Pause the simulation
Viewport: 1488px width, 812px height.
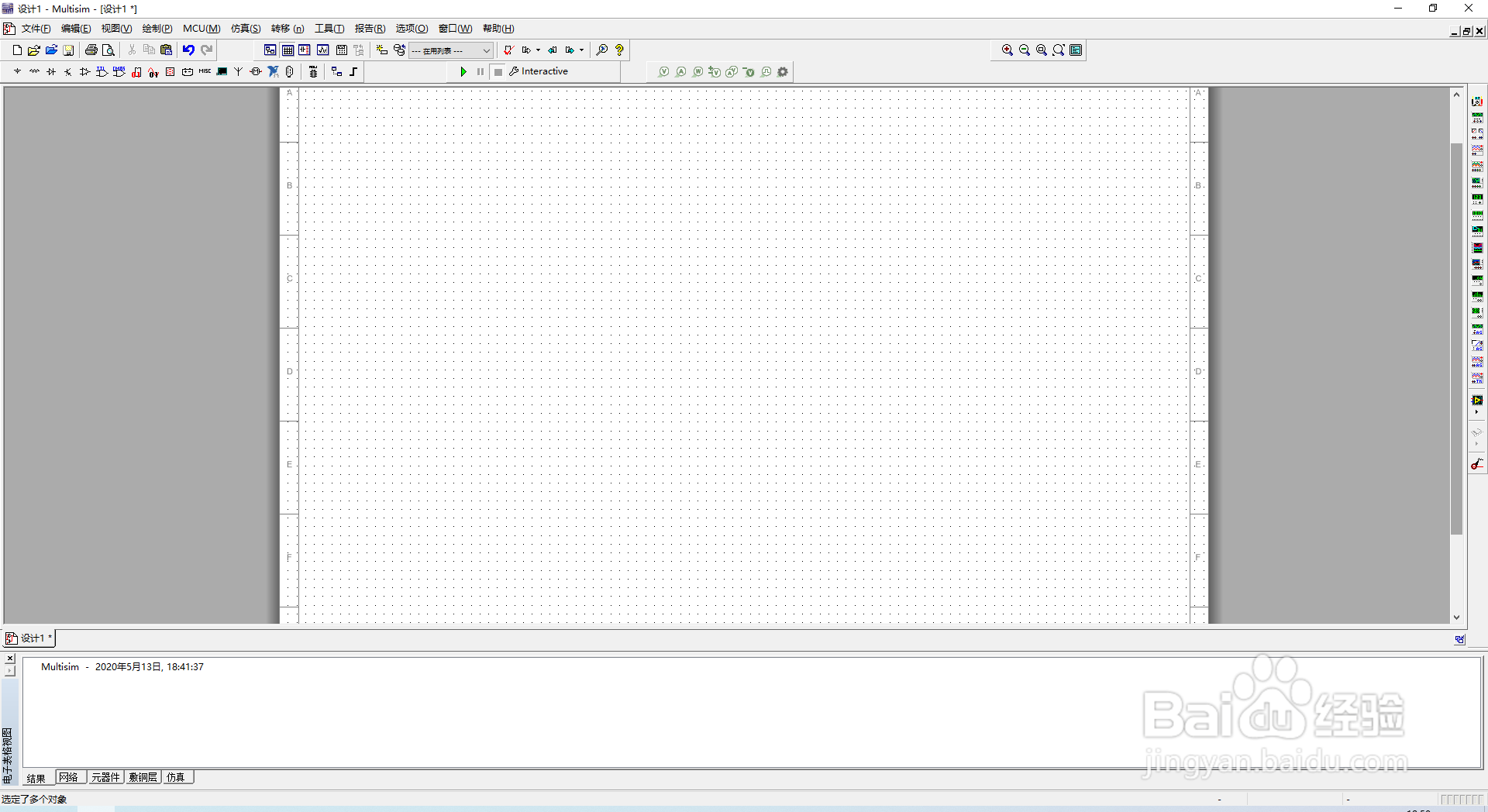[480, 71]
